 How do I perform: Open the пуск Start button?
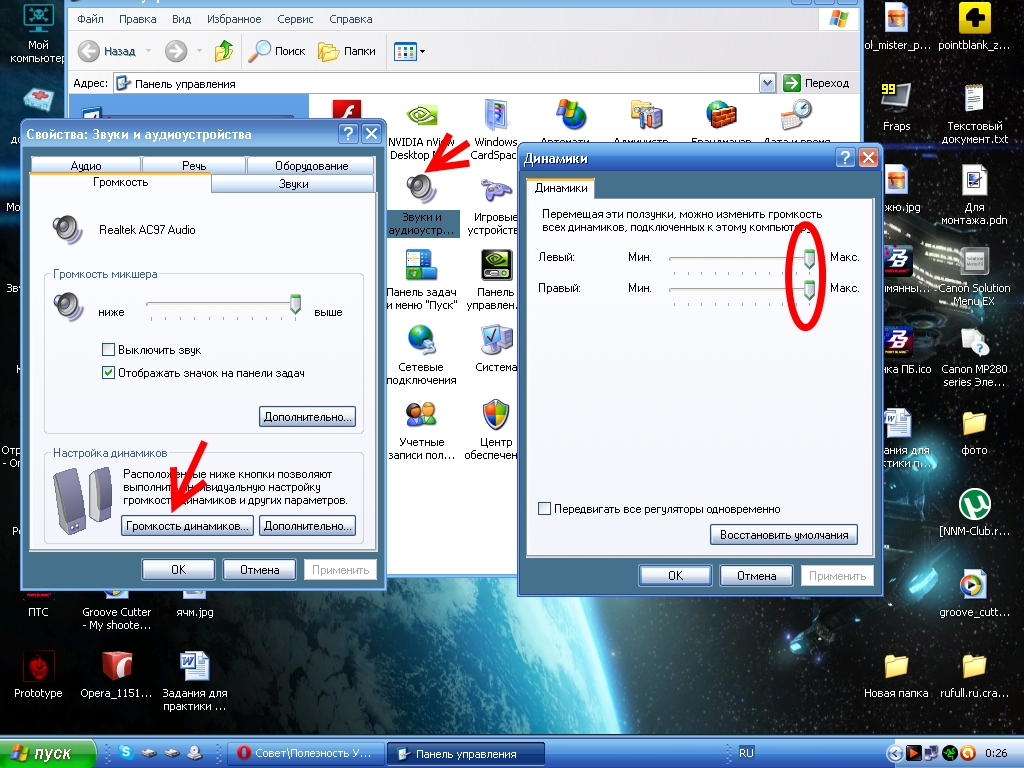click(x=47, y=753)
